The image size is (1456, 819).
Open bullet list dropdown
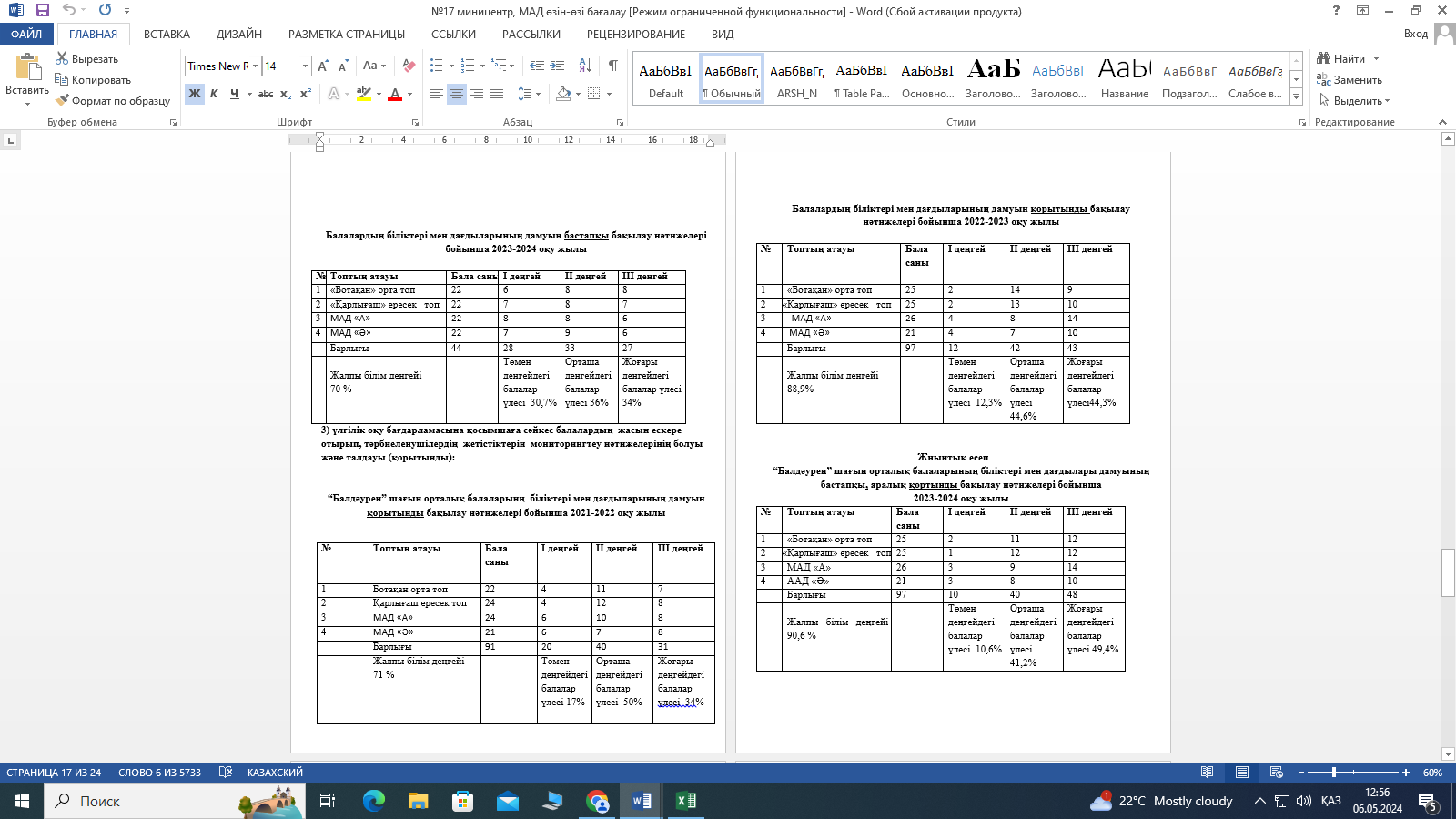[451, 66]
